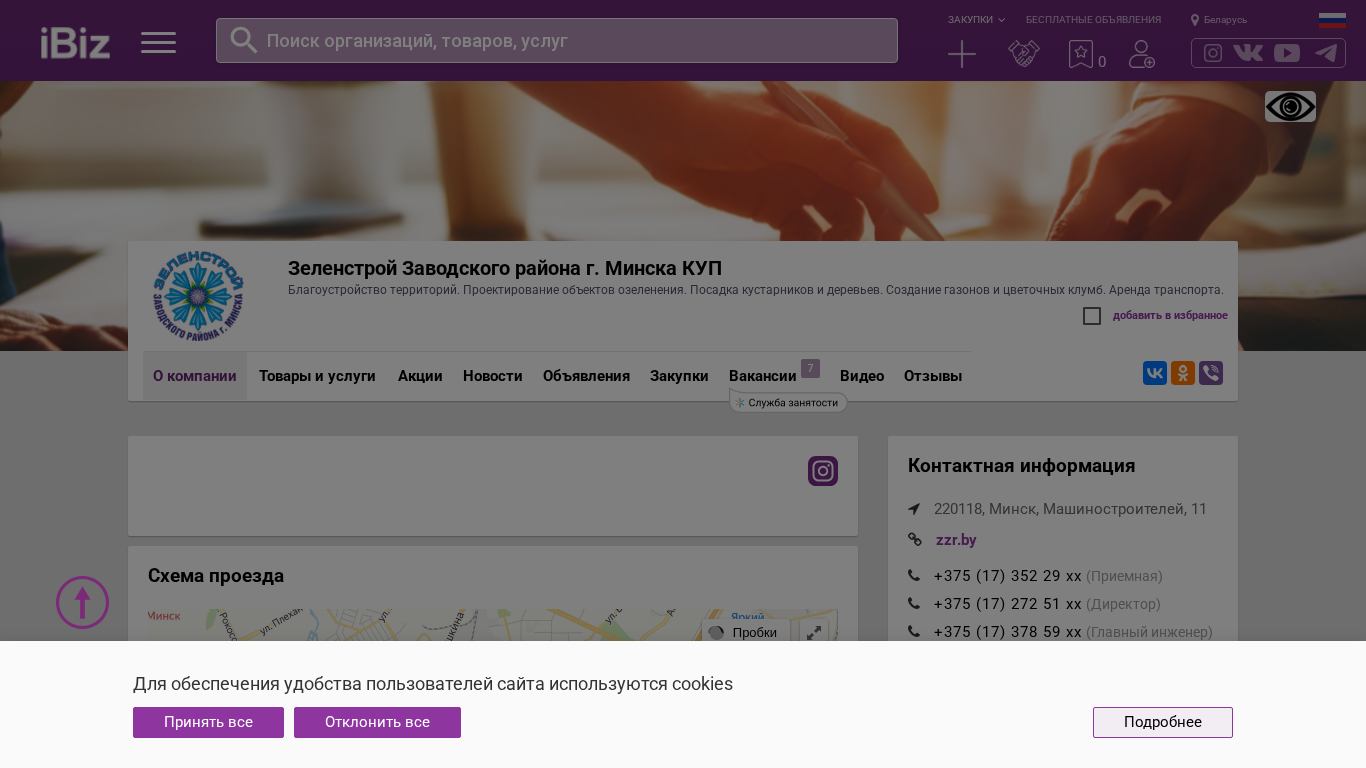Image resolution: width=1366 pixels, height=768 pixels.
Task: Click the search magnifier icon
Action: click(x=244, y=40)
